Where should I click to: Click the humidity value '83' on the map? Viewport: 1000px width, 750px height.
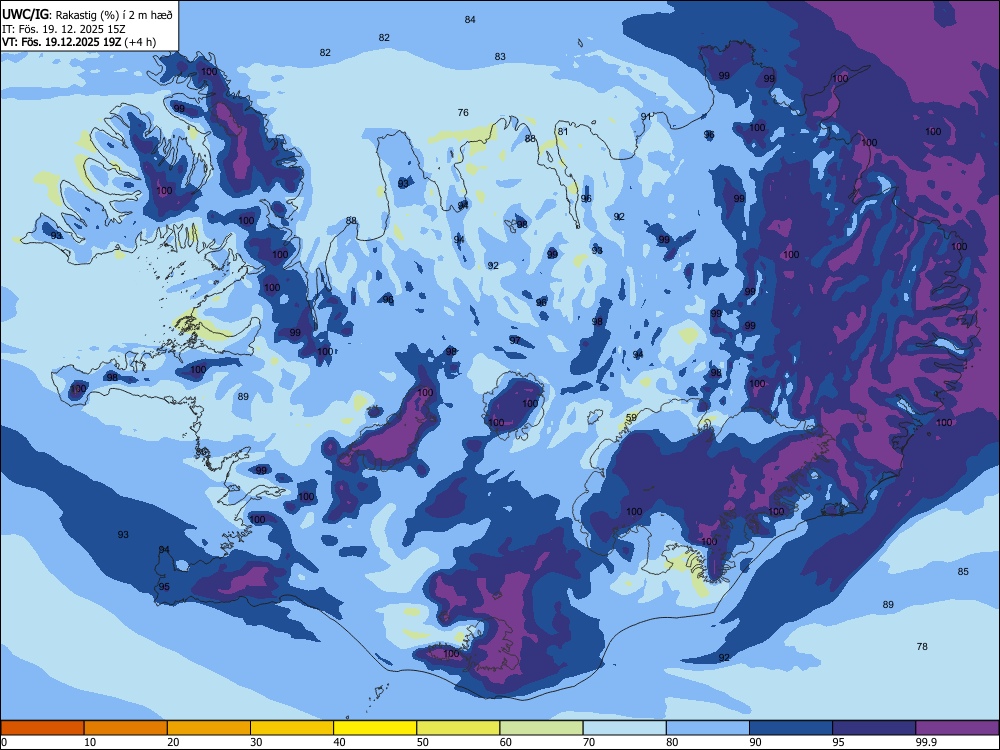(500, 57)
